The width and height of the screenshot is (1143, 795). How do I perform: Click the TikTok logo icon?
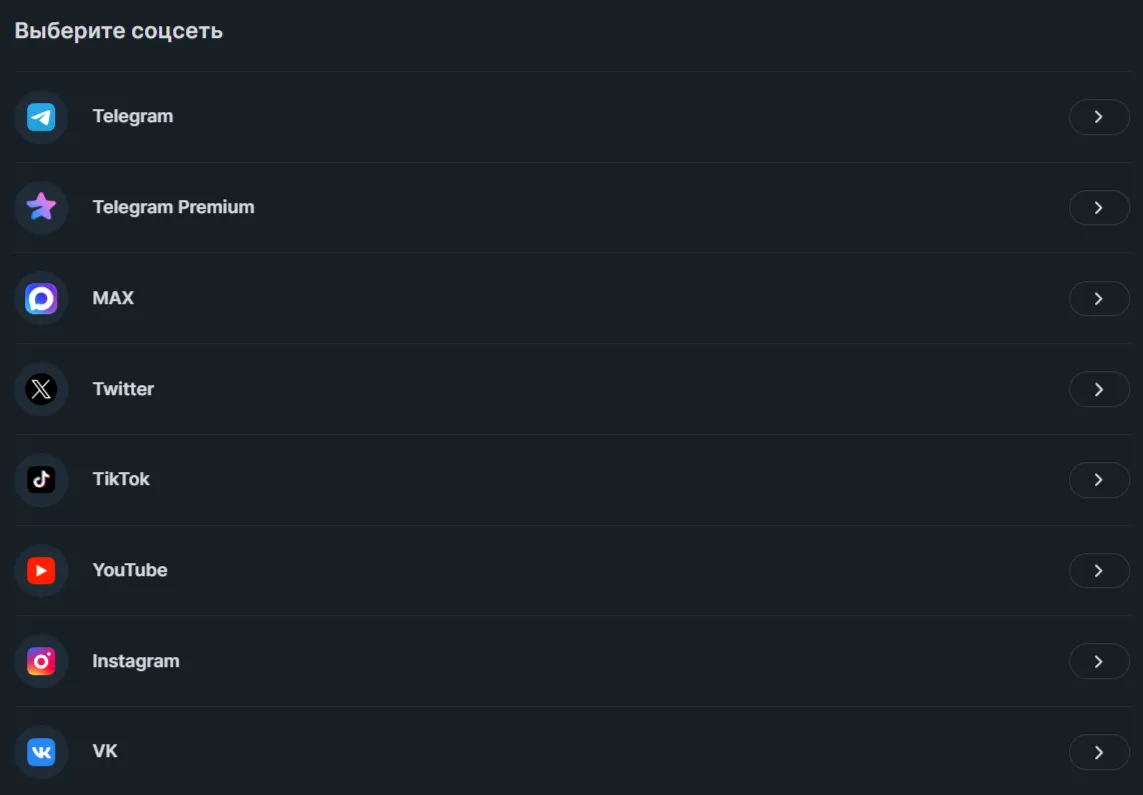(x=41, y=479)
